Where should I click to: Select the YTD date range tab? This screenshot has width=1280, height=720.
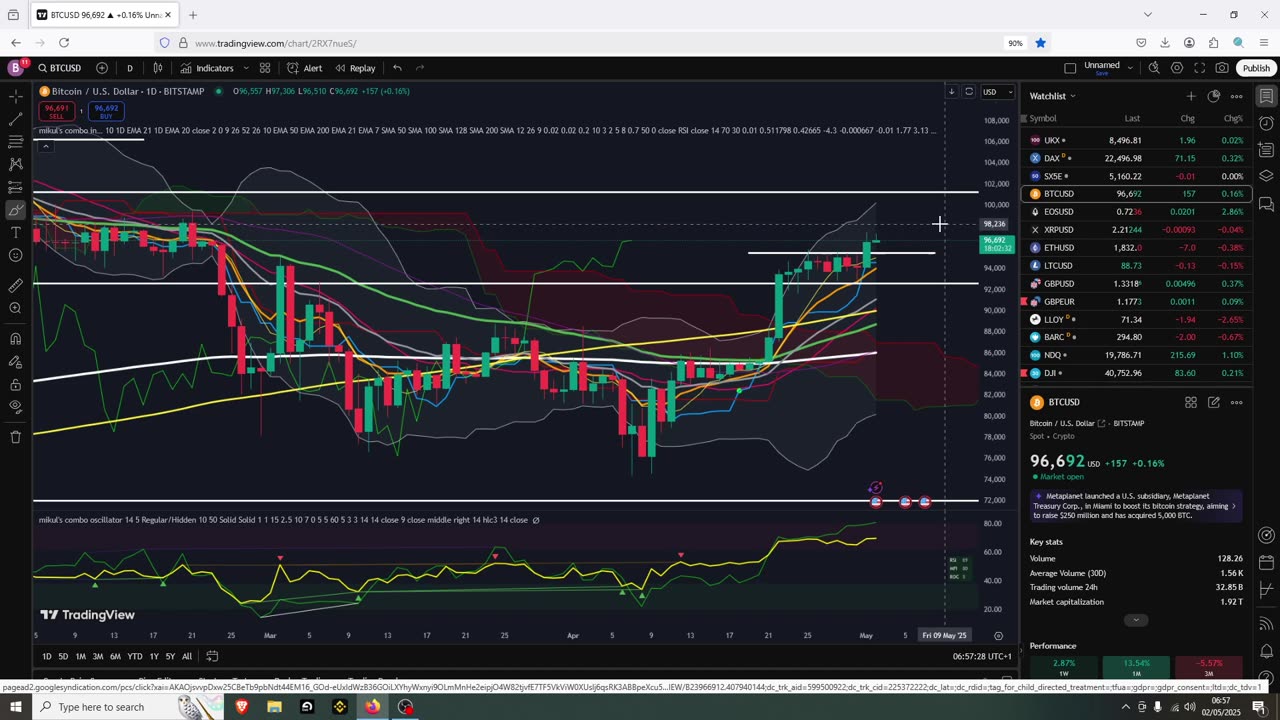(x=134, y=656)
